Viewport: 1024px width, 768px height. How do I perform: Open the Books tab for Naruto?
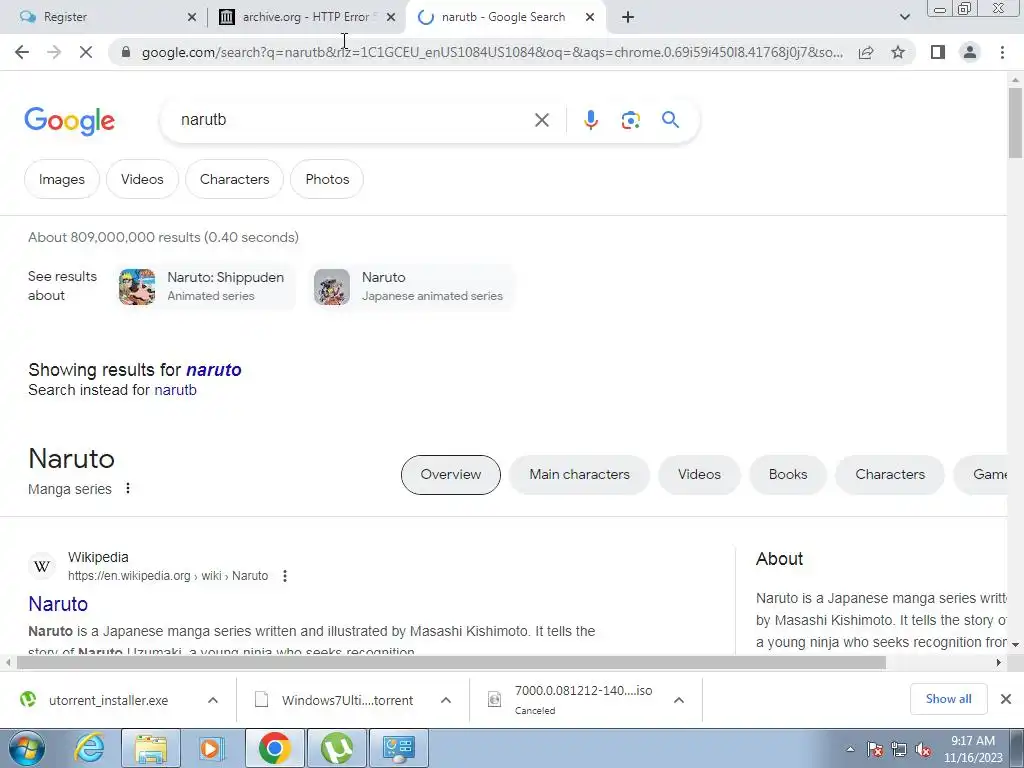point(788,475)
